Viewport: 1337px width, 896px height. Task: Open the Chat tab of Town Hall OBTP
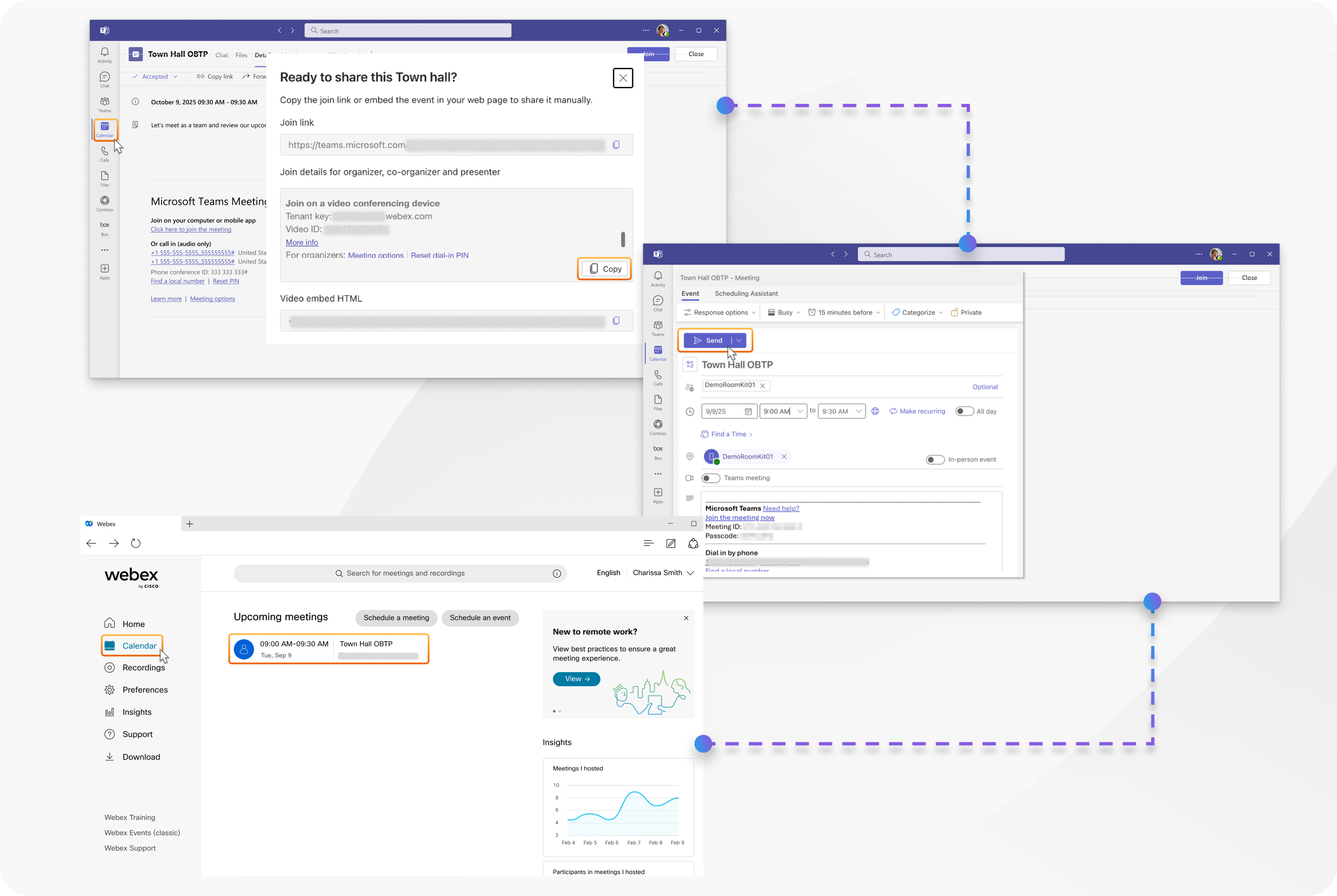click(x=222, y=55)
